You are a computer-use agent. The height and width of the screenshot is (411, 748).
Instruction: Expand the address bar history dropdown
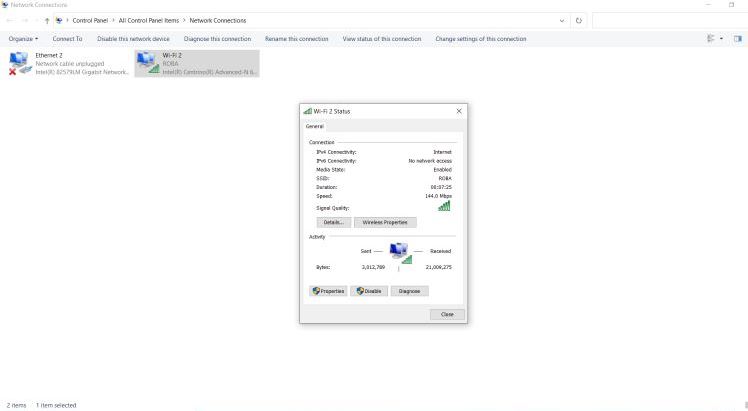[x=561, y=21]
